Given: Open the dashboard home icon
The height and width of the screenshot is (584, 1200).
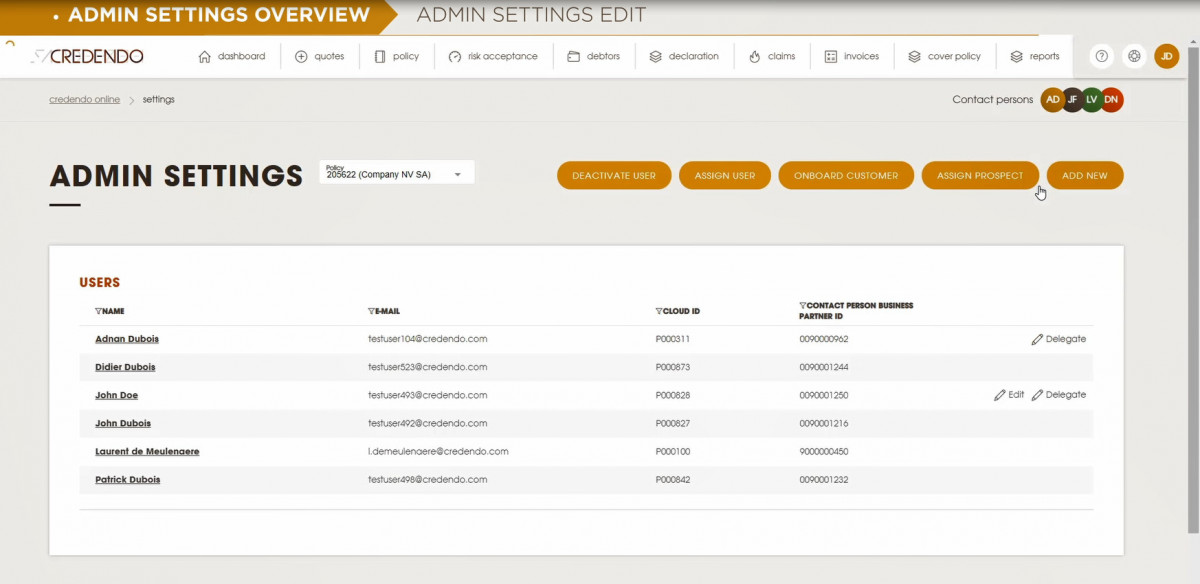Looking at the screenshot, I should [x=205, y=57].
